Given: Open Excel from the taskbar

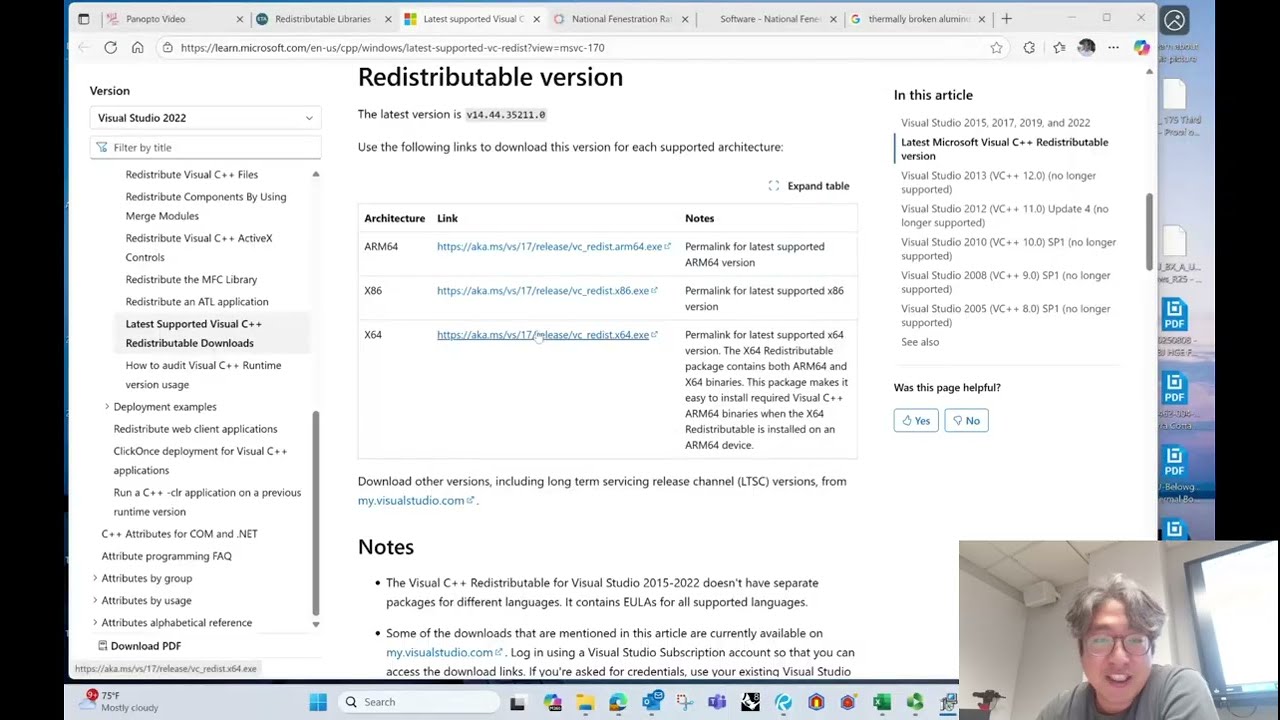Looking at the screenshot, I should [882, 702].
